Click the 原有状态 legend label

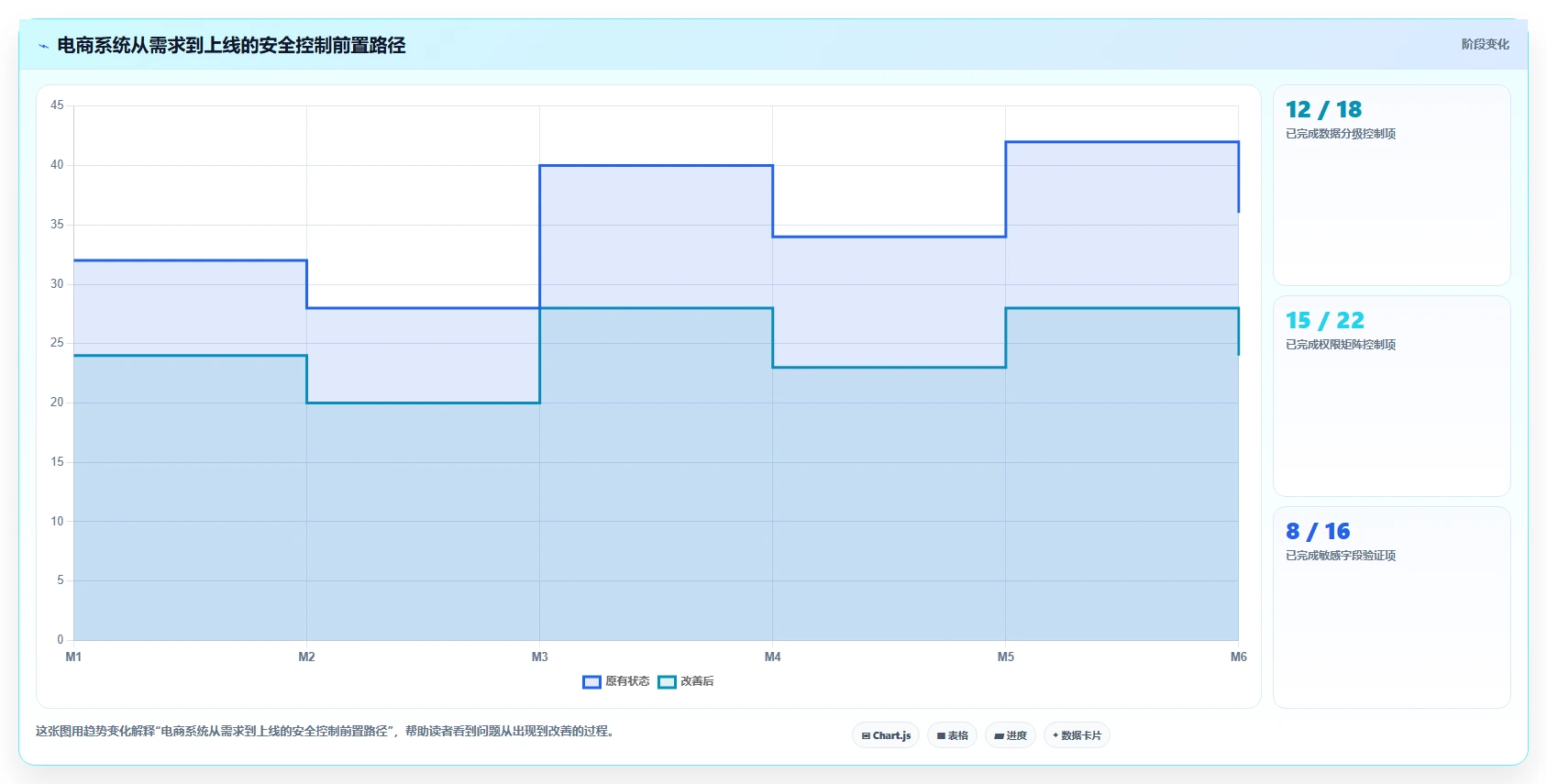(x=627, y=681)
